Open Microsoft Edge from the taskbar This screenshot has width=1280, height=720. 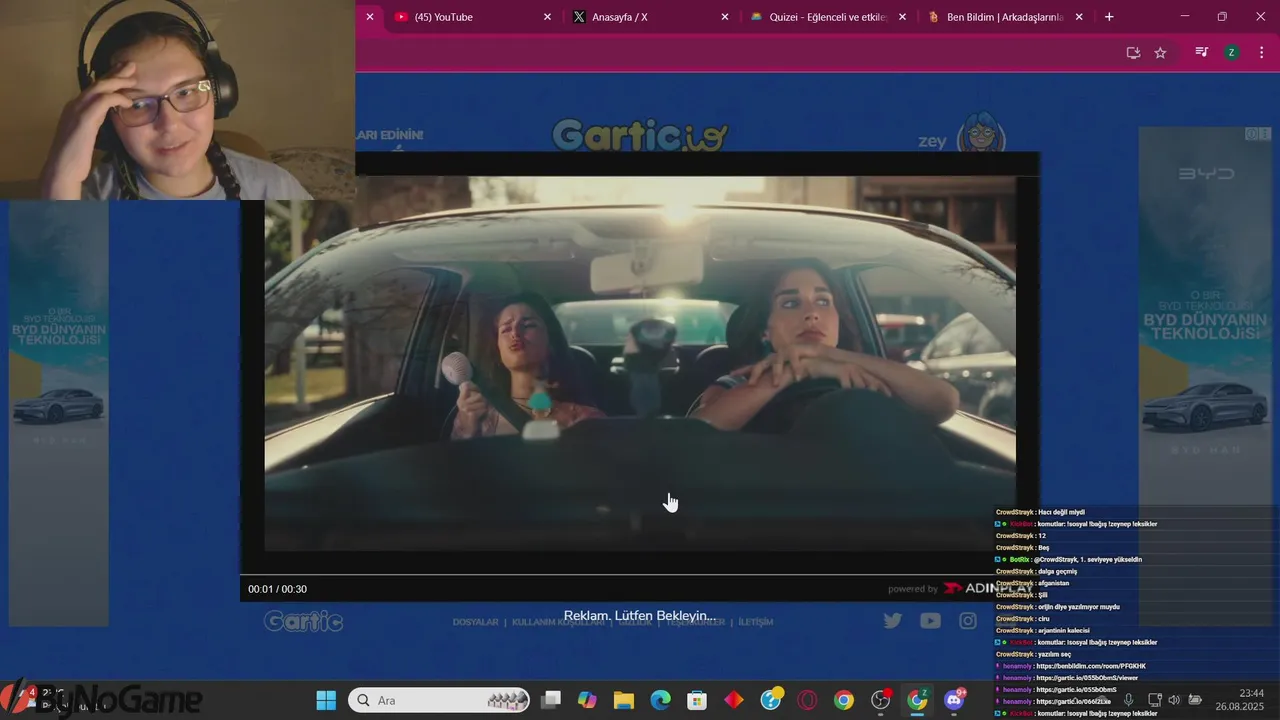(x=660, y=700)
